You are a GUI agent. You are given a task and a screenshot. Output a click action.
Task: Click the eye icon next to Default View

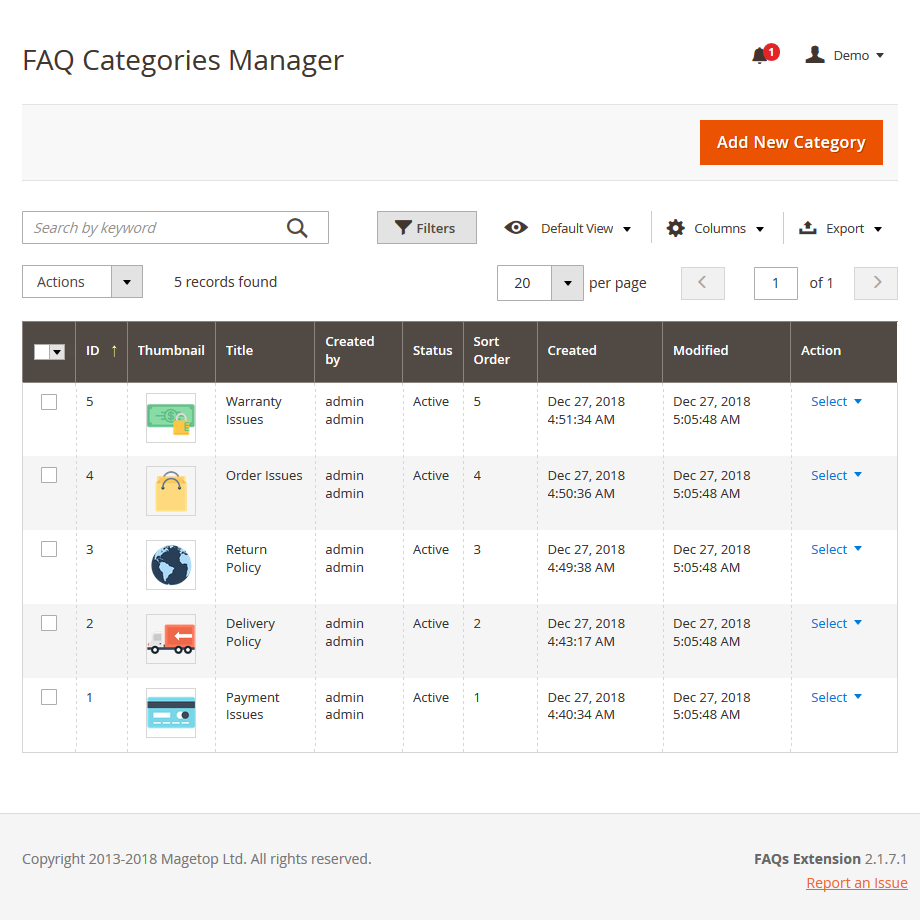[x=516, y=228]
